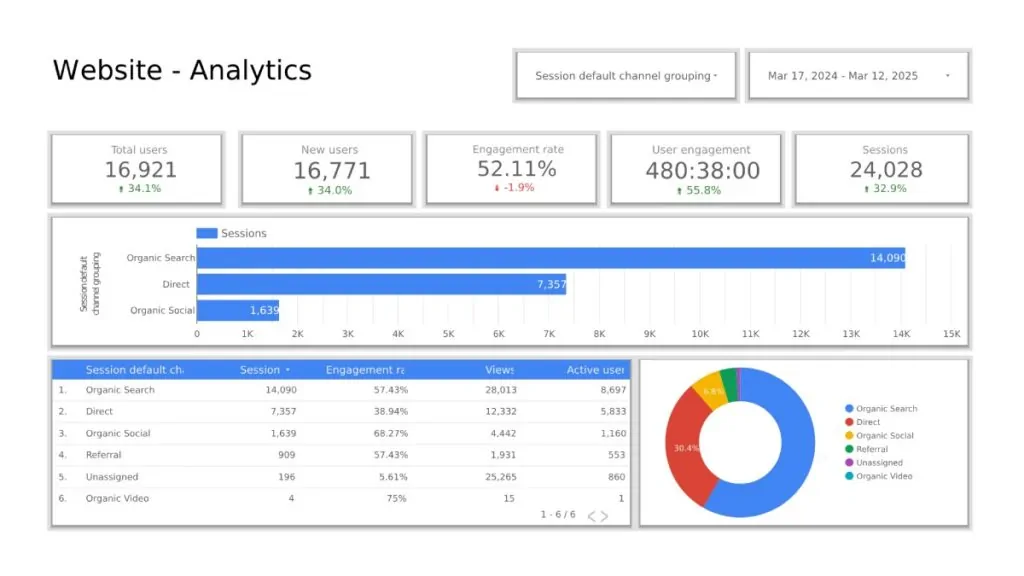This screenshot has height=576, width=1024.
Task: Select Unassigned in donut legend
Action: [x=874, y=462]
